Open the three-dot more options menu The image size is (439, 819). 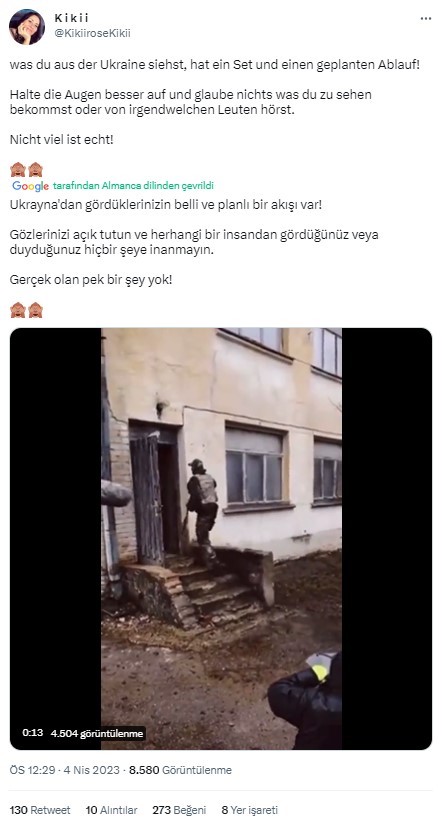(426, 18)
